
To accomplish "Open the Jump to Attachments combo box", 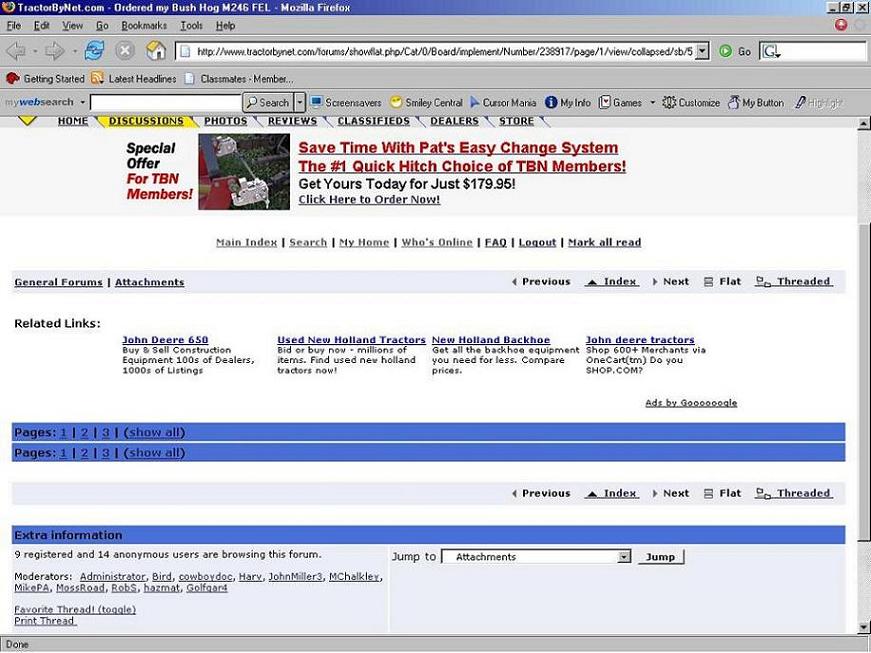I will pos(536,556).
